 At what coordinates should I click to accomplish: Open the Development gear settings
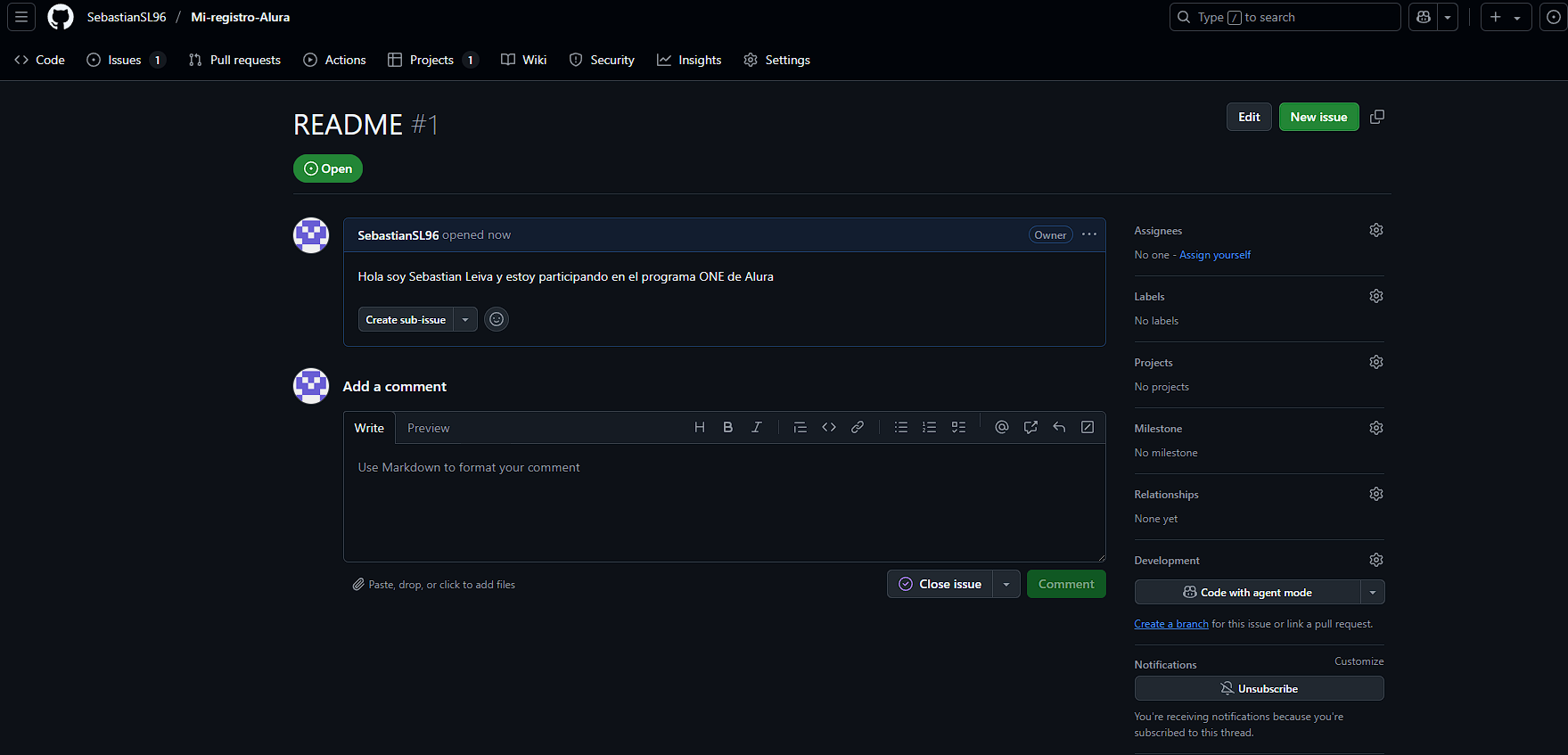click(x=1376, y=560)
